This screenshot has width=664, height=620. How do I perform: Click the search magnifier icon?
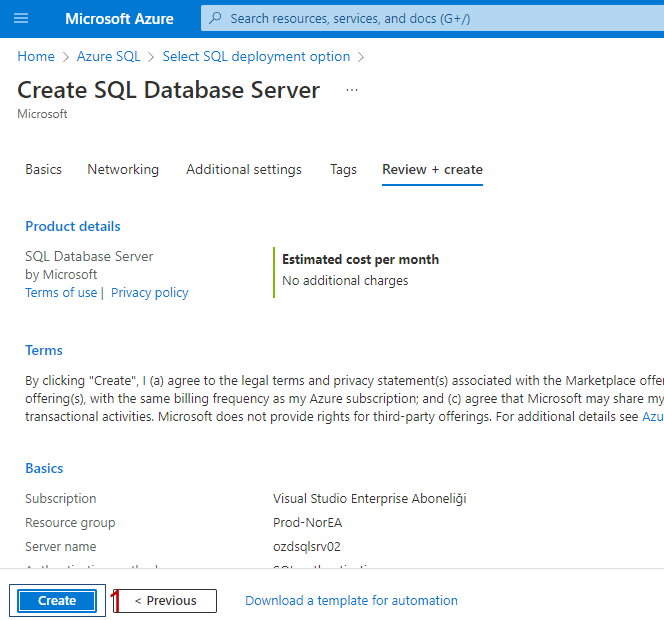[x=216, y=18]
